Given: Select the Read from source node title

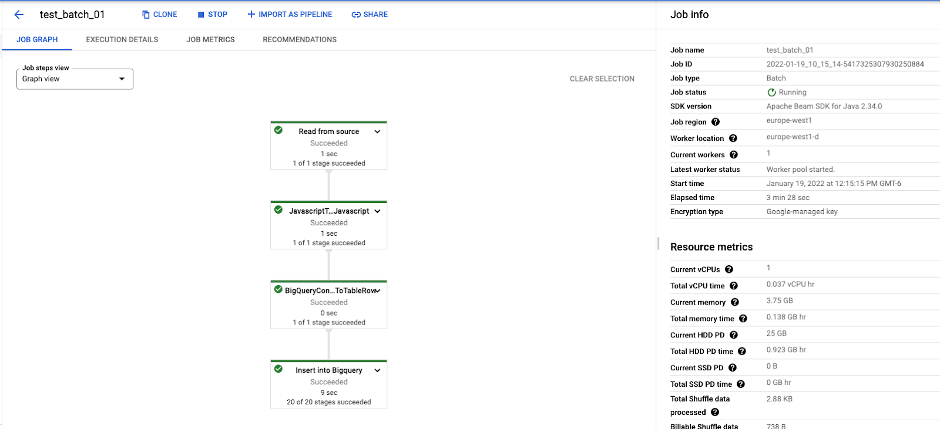Looking at the screenshot, I should click(329, 131).
